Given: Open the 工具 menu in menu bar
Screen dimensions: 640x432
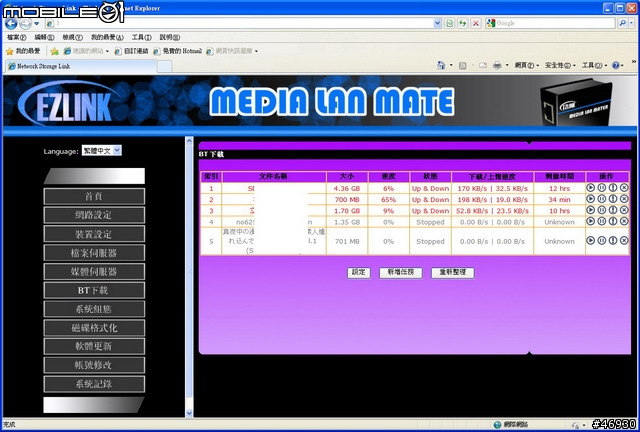Looking at the screenshot, I should point(141,37).
